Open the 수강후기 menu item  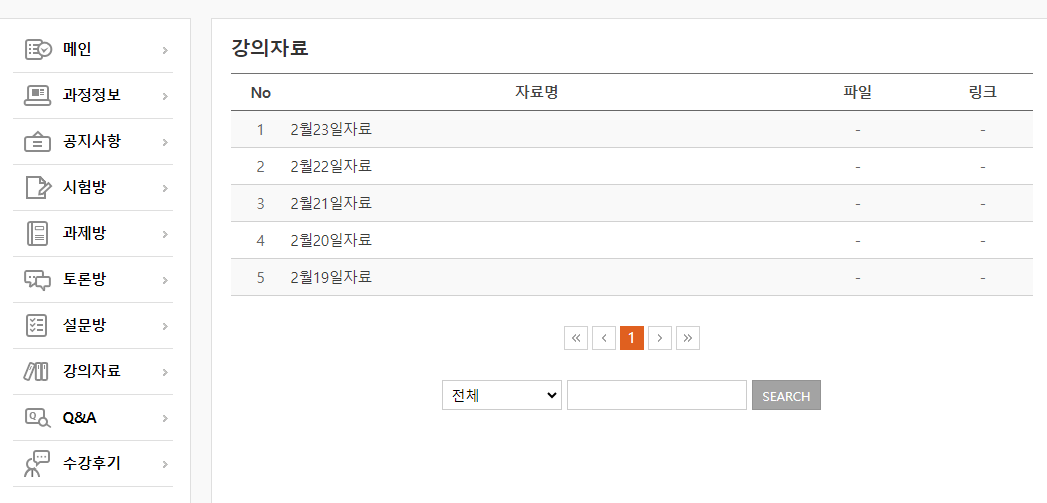click(x=92, y=463)
